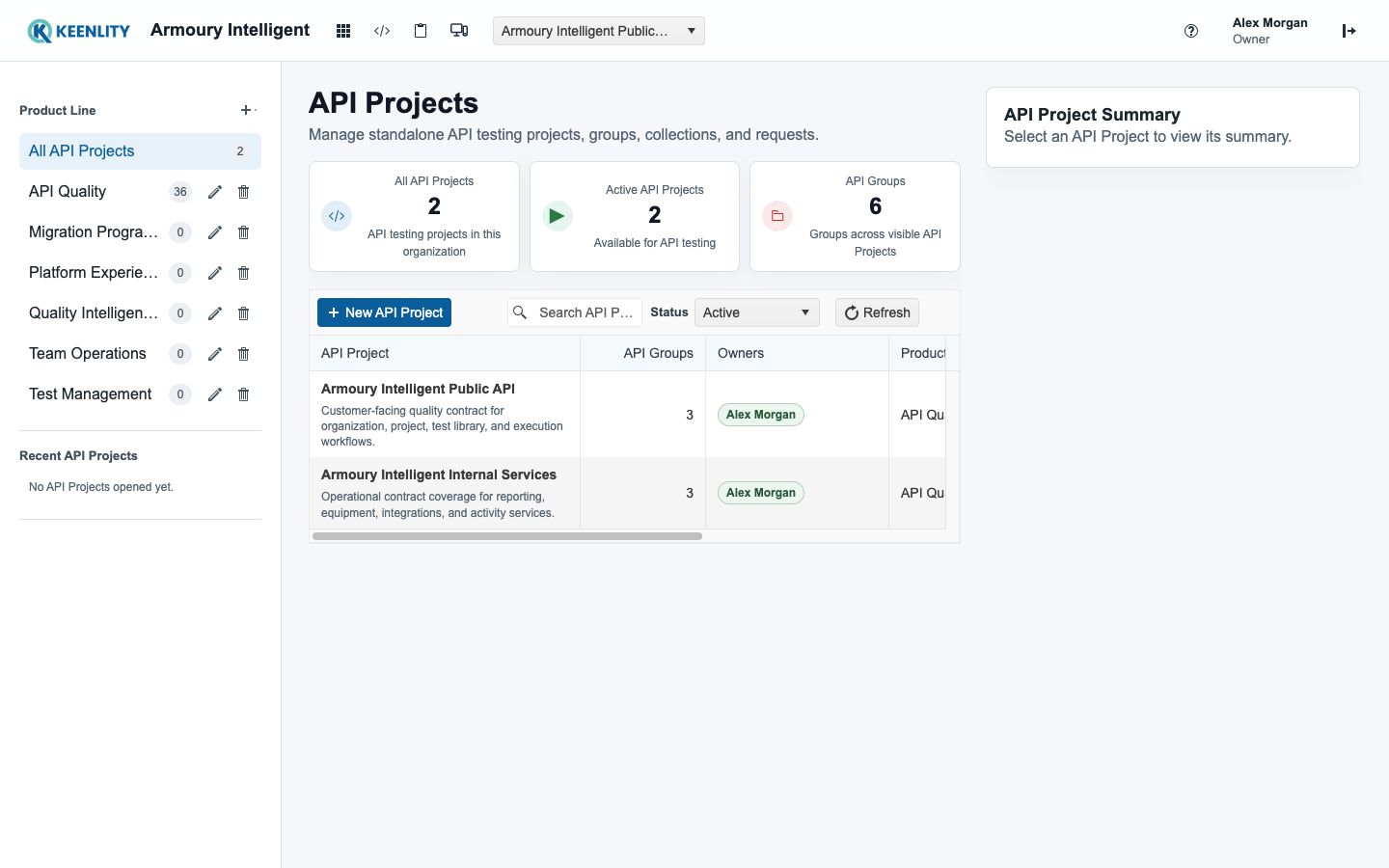
Task: Click the logout arrow icon
Action: coord(1349,31)
